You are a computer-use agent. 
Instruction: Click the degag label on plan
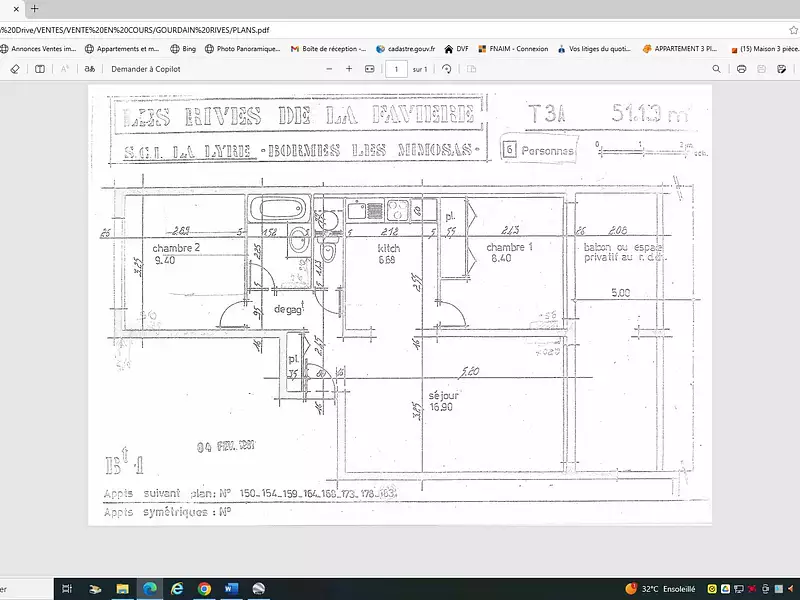click(289, 309)
